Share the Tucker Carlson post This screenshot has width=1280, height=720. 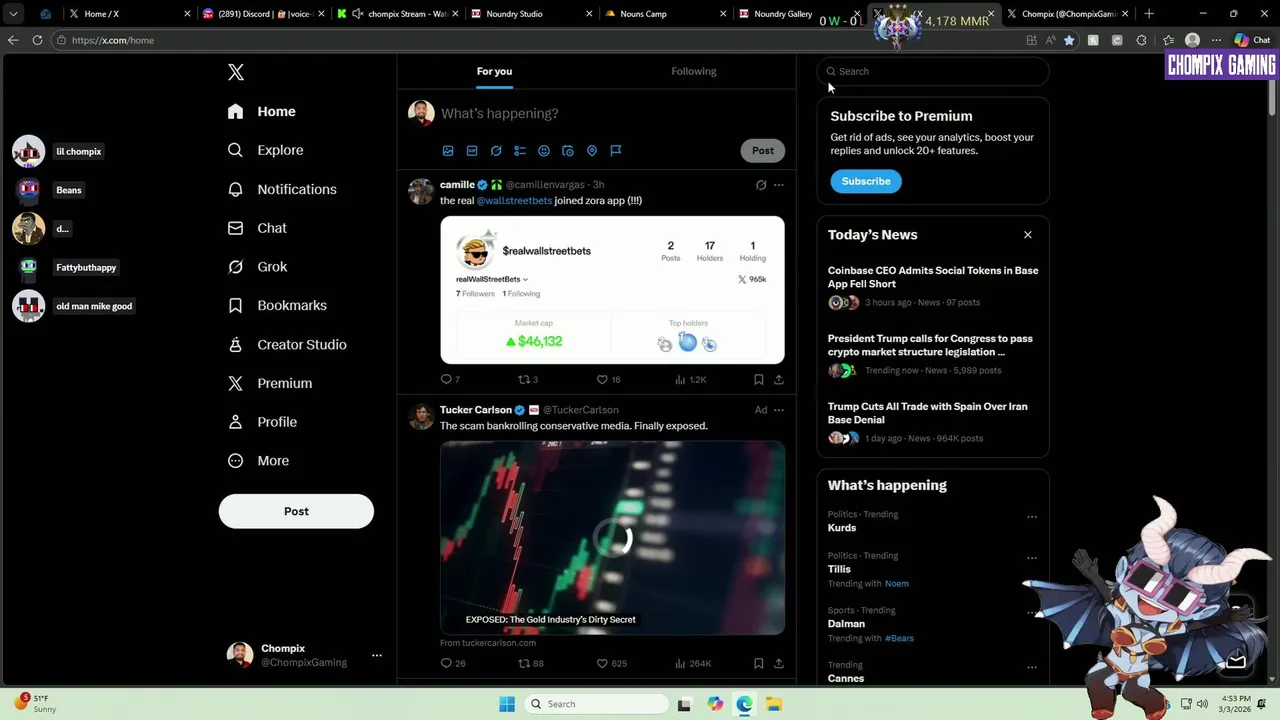[779, 663]
